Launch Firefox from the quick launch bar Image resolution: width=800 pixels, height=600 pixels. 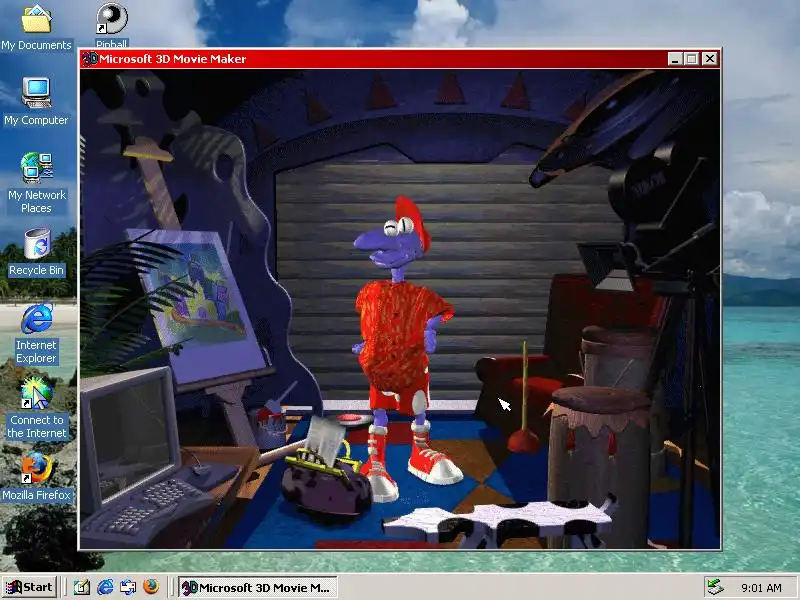(151, 587)
